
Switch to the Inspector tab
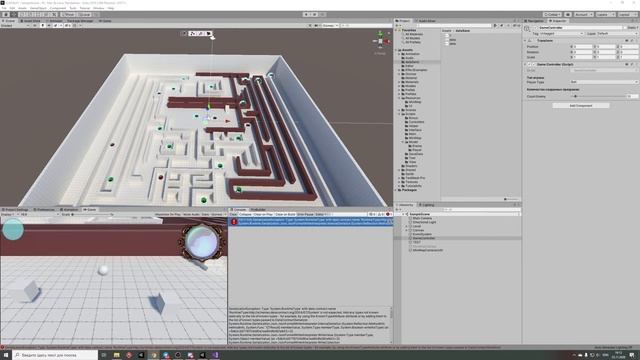click(x=558, y=21)
